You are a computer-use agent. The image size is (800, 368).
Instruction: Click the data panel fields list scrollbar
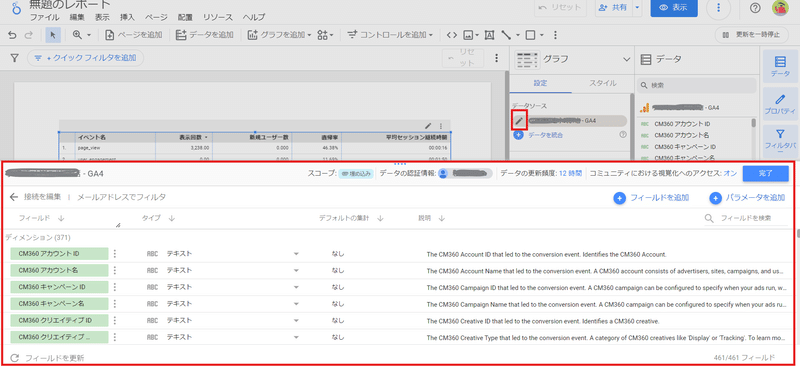[754, 124]
